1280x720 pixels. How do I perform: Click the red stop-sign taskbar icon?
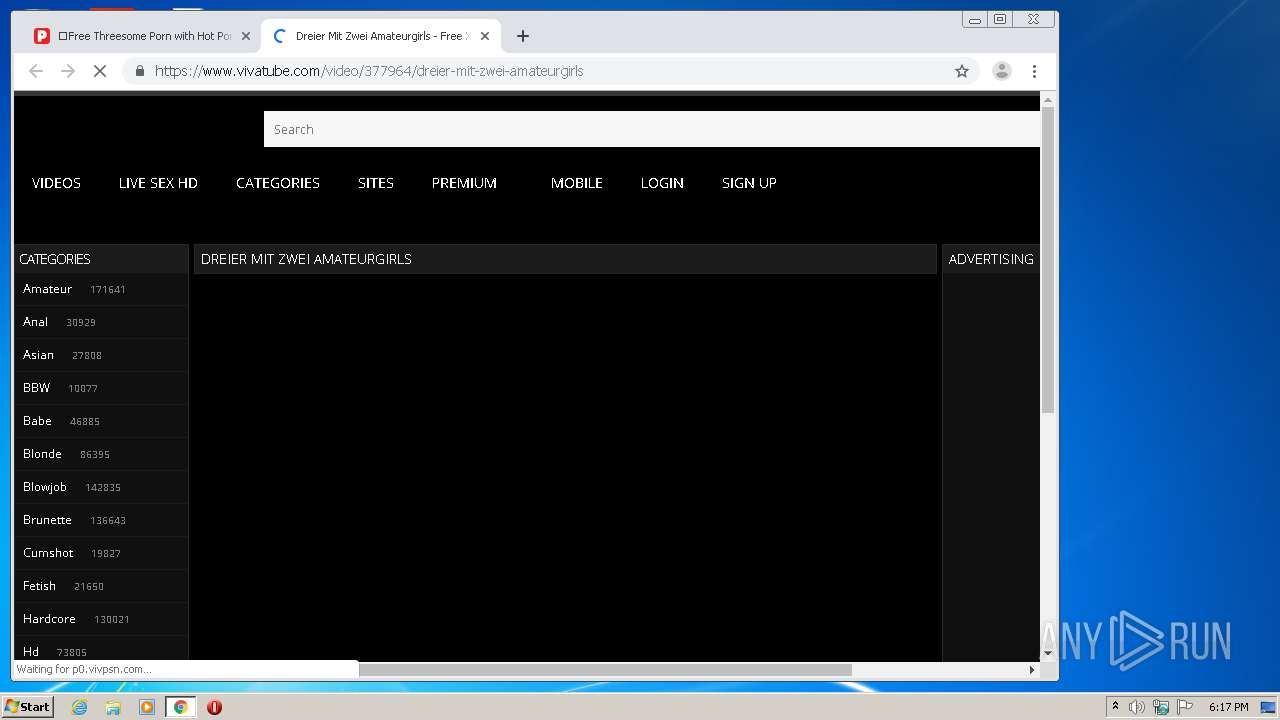tap(214, 707)
